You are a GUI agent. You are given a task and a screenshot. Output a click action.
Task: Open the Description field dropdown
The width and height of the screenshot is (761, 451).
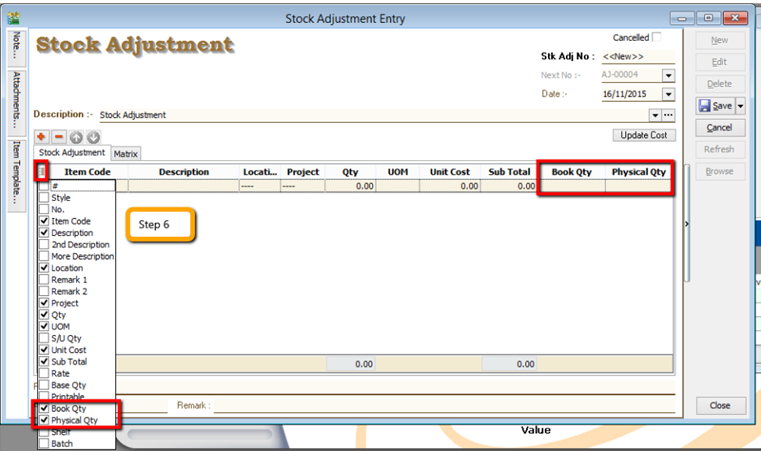pos(654,115)
